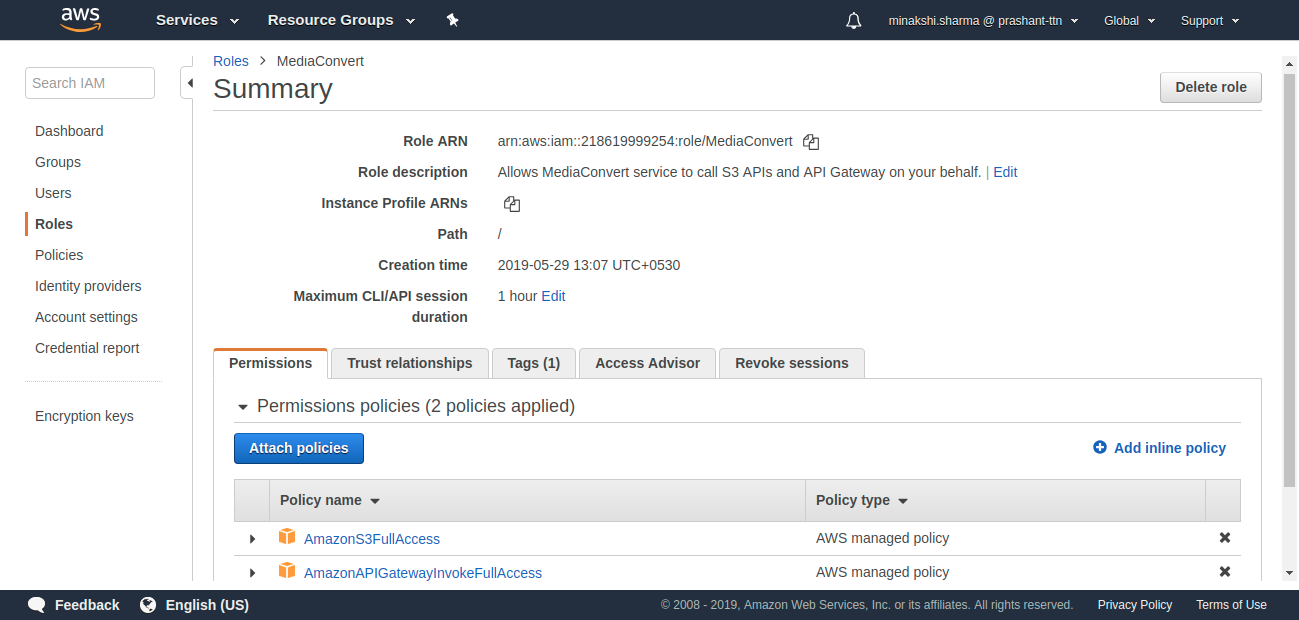Click the globe language icon
The width and height of the screenshot is (1299, 620).
click(x=148, y=605)
